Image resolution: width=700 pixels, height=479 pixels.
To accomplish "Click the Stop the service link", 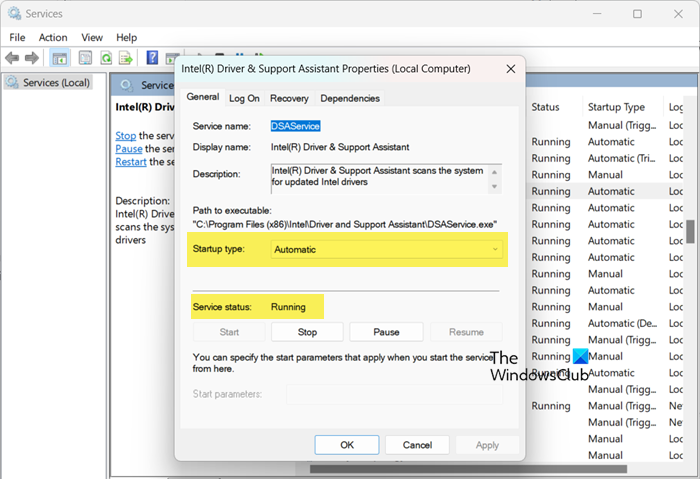I will click(125, 136).
